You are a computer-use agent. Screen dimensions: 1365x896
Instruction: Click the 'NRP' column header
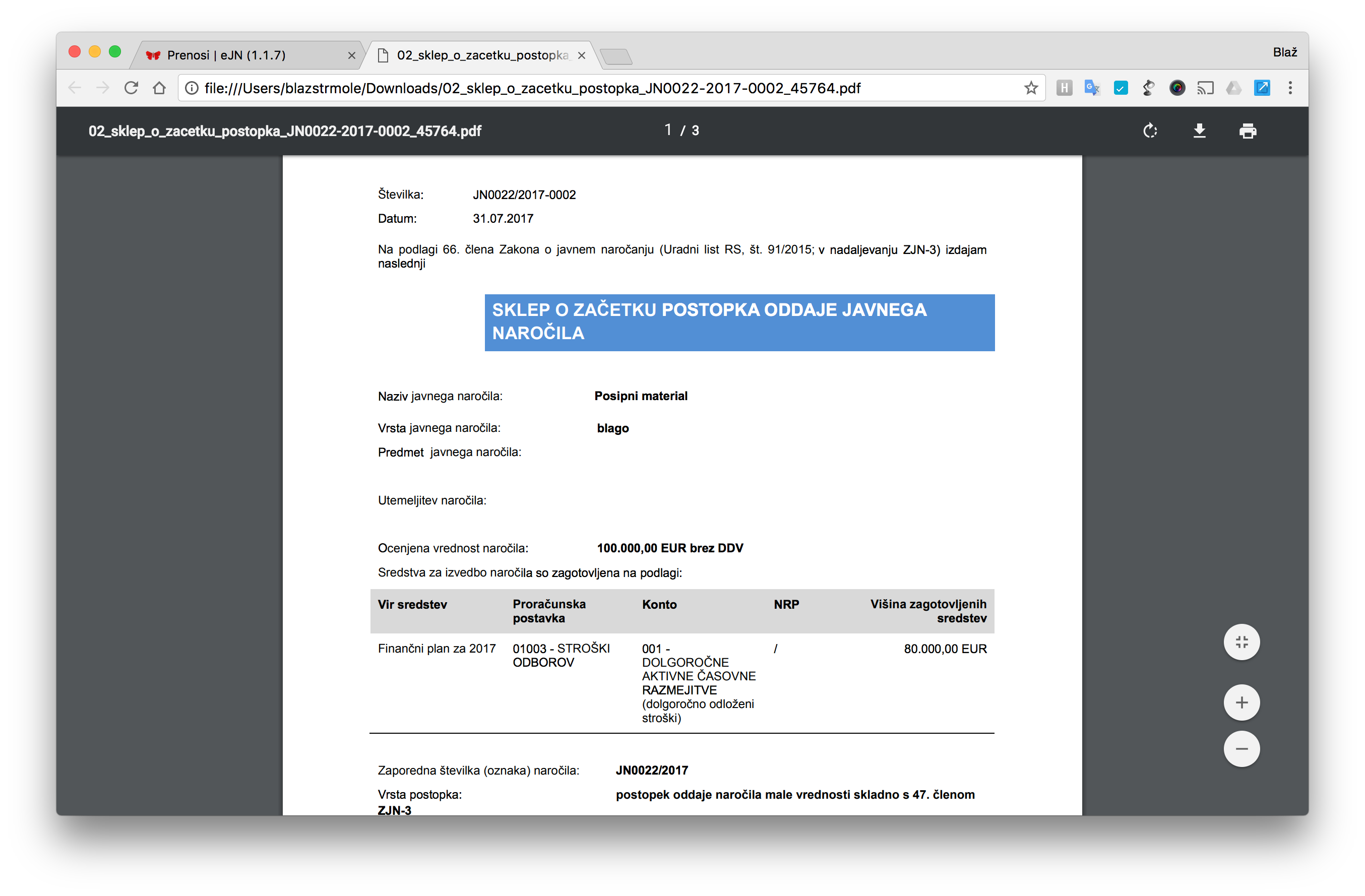(786, 604)
